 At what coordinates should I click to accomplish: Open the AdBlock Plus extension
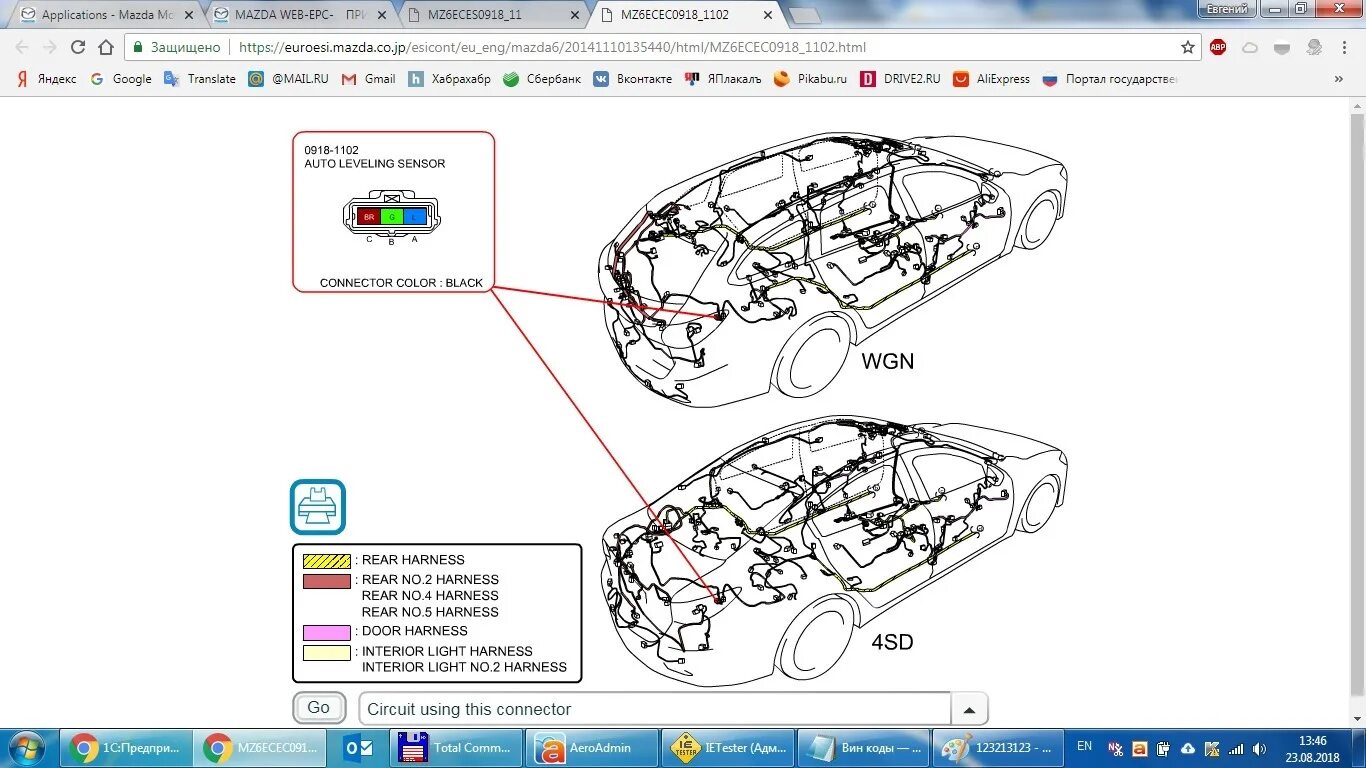[x=1218, y=47]
